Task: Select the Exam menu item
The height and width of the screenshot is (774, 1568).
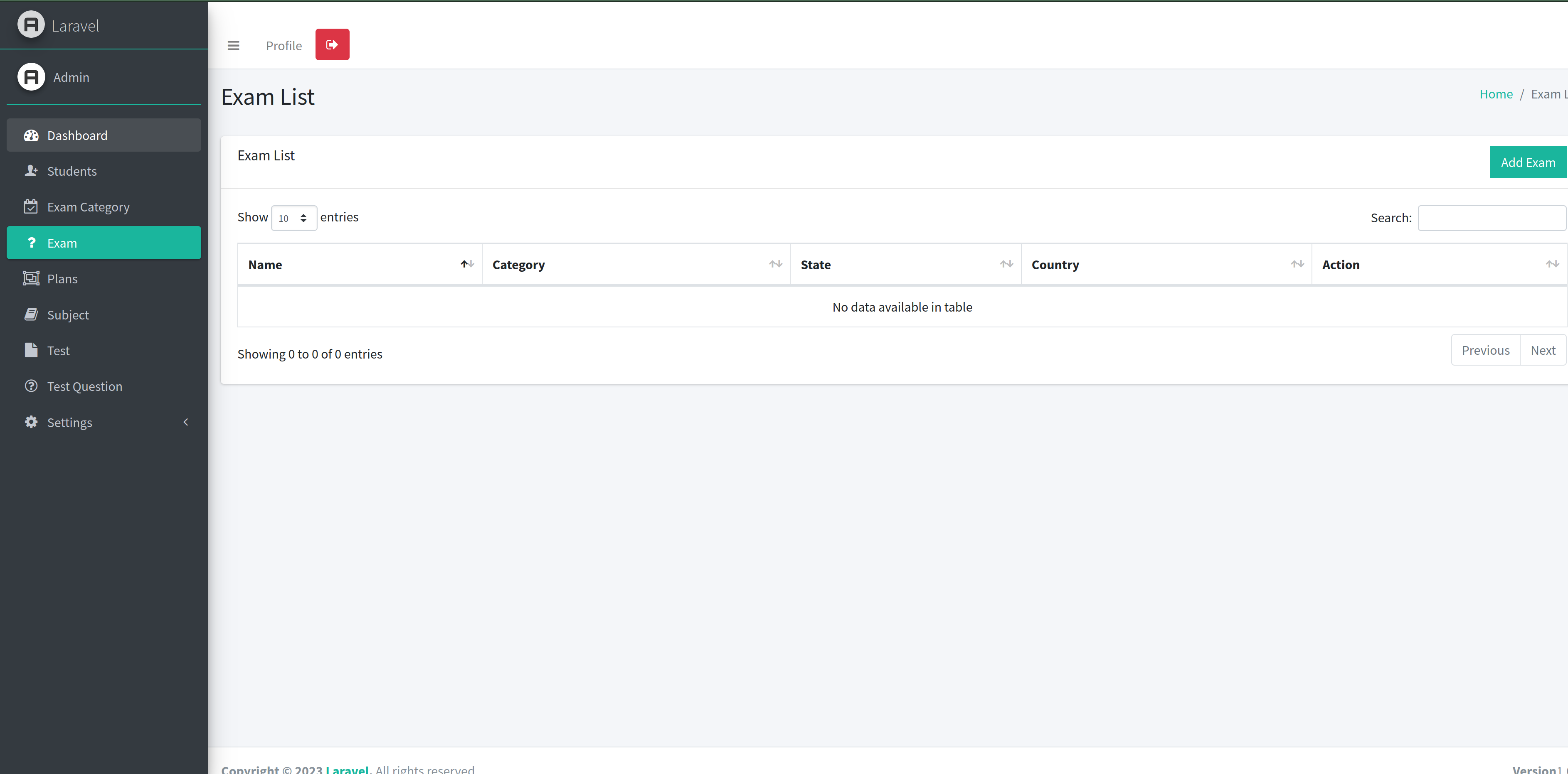Action: pos(104,243)
